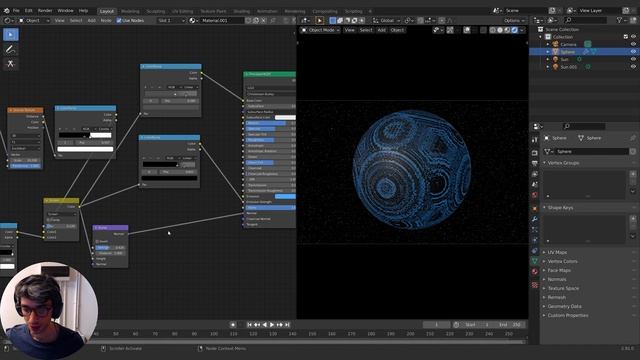Toggle Sun.001 visibility eye in outliner
The width and height of the screenshot is (640, 360).
point(633,67)
